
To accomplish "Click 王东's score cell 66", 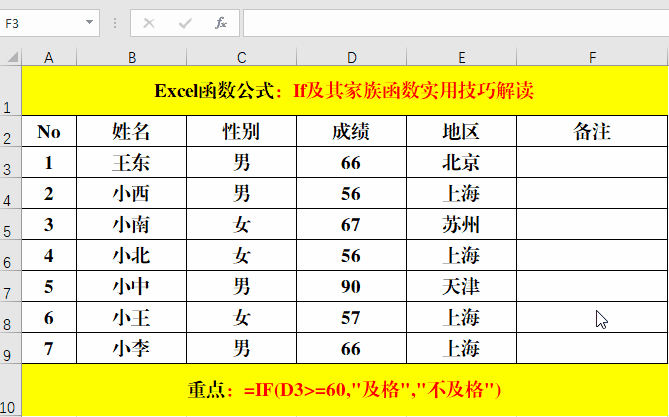I will [x=352, y=162].
